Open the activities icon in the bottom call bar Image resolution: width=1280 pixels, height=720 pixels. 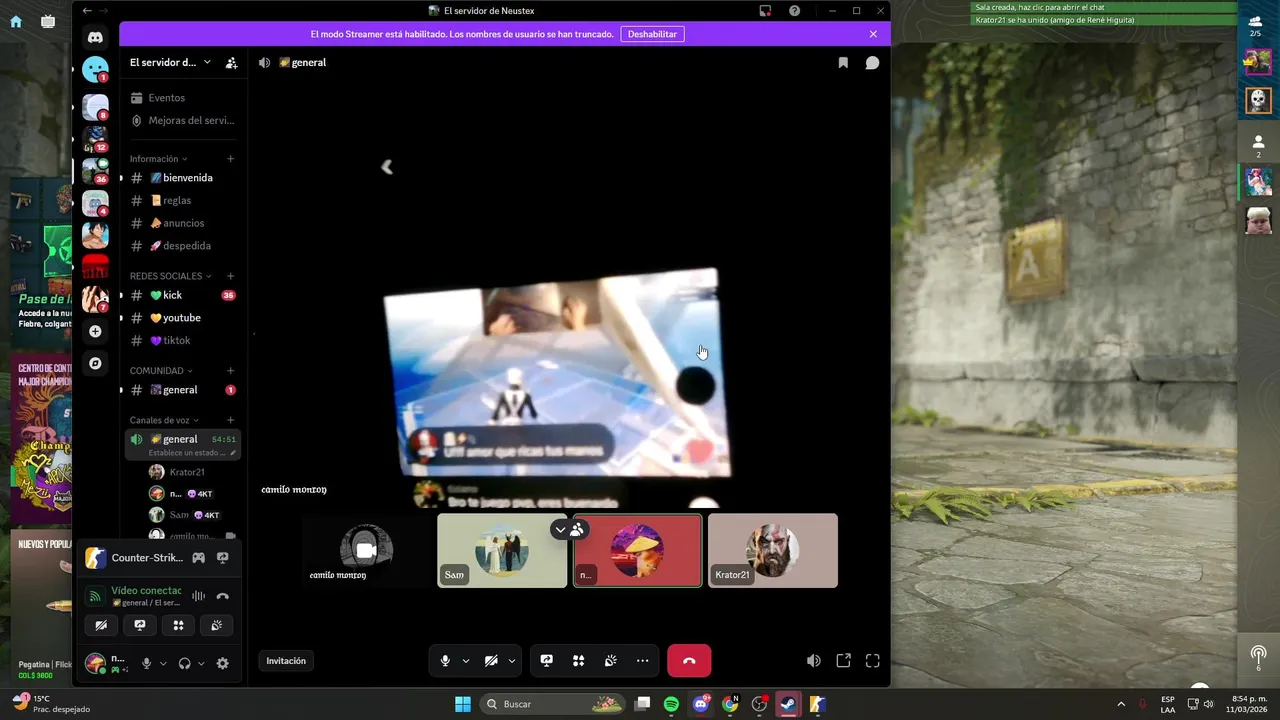(x=579, y=661)
